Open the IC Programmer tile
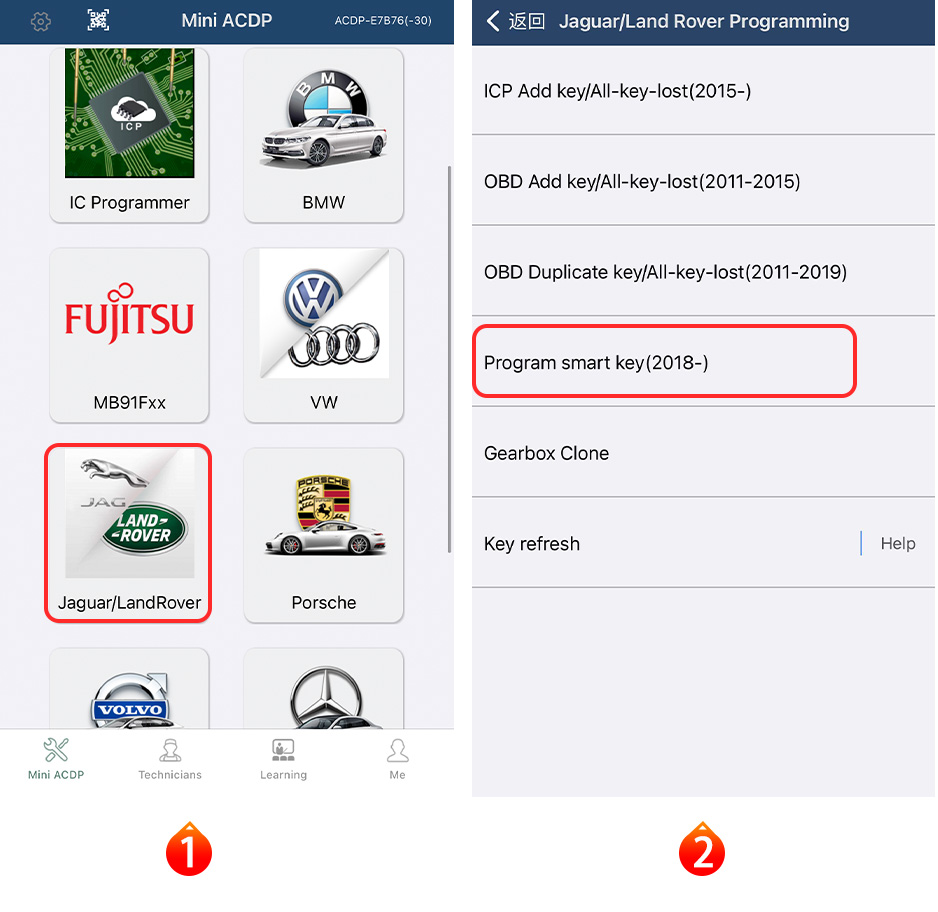The image size is (938, 912). 129,135
